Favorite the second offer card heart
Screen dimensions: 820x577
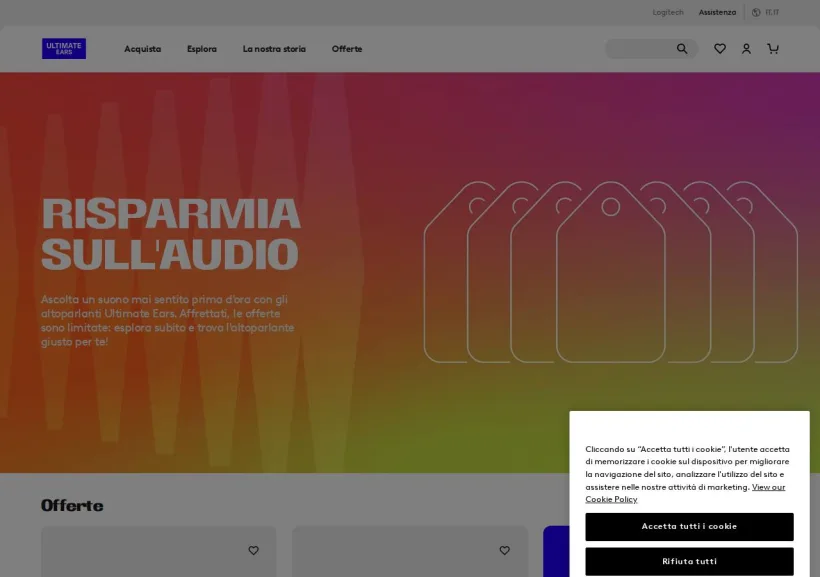click(x=505, y=550)
